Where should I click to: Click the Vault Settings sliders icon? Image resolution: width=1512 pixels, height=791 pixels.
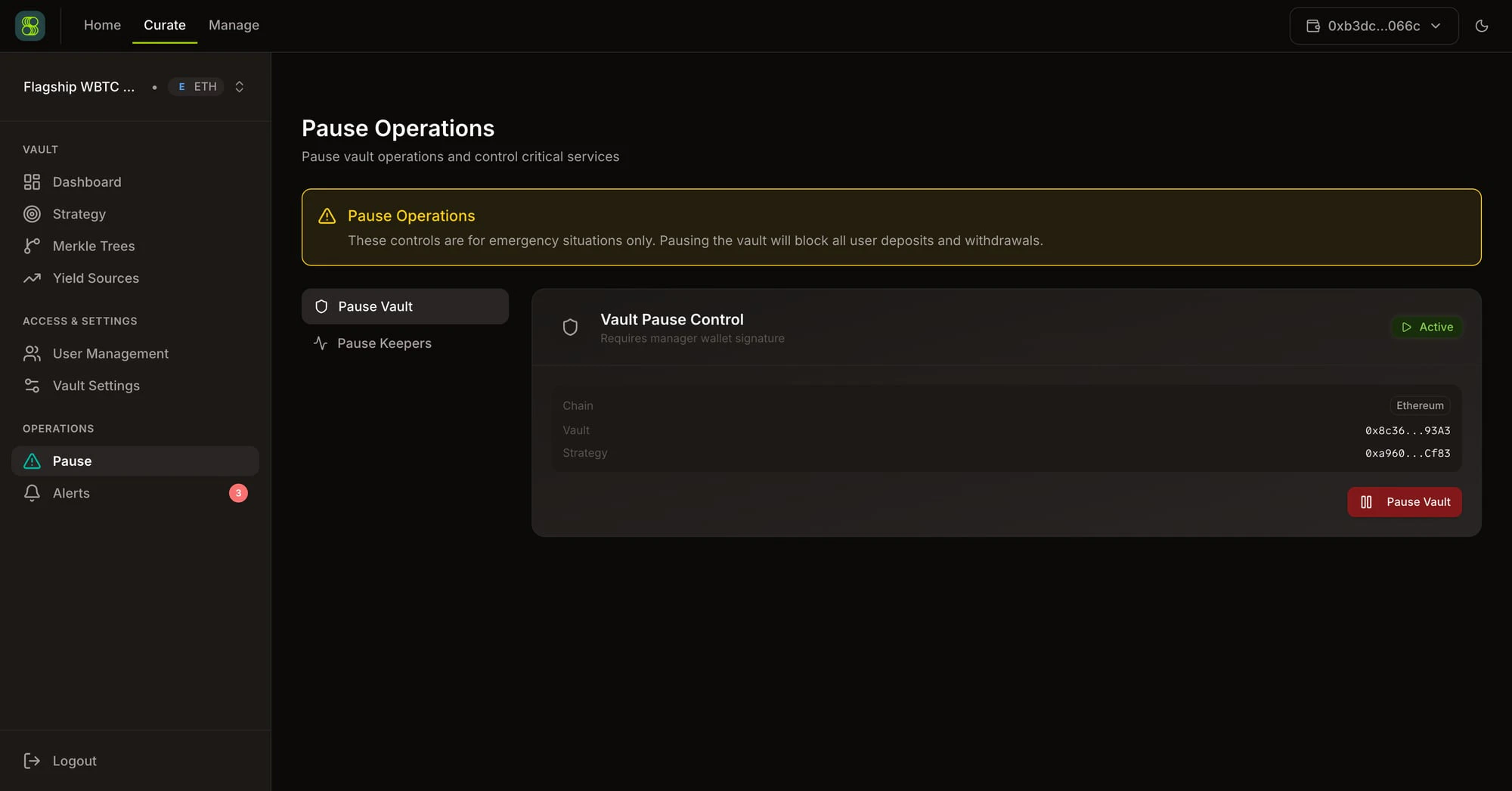pos(32,386)
